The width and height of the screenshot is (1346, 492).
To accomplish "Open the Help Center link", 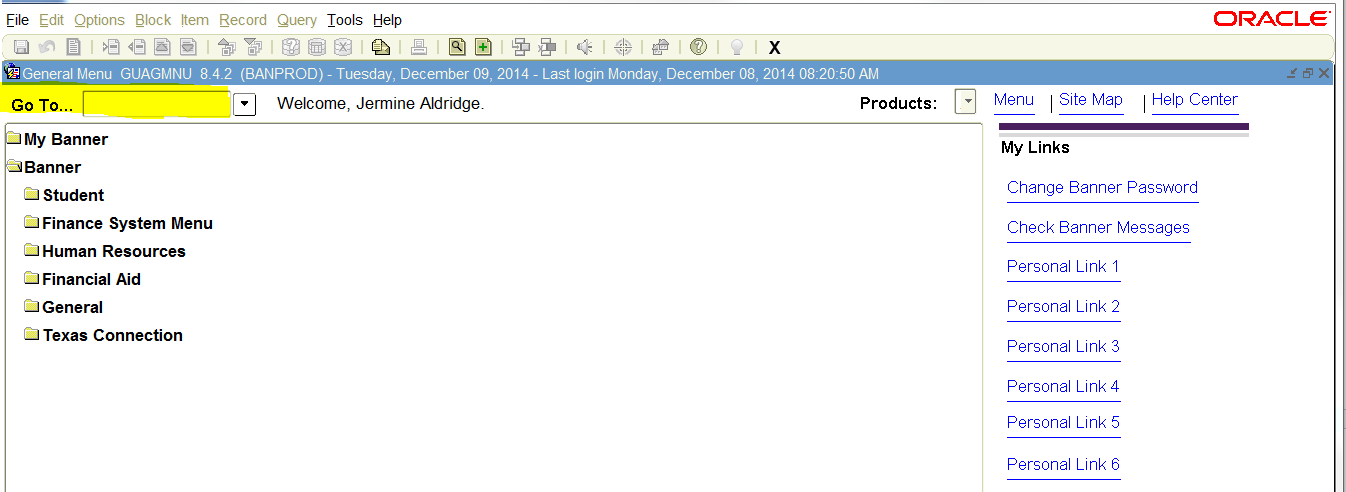I will tap(1195, 100).
